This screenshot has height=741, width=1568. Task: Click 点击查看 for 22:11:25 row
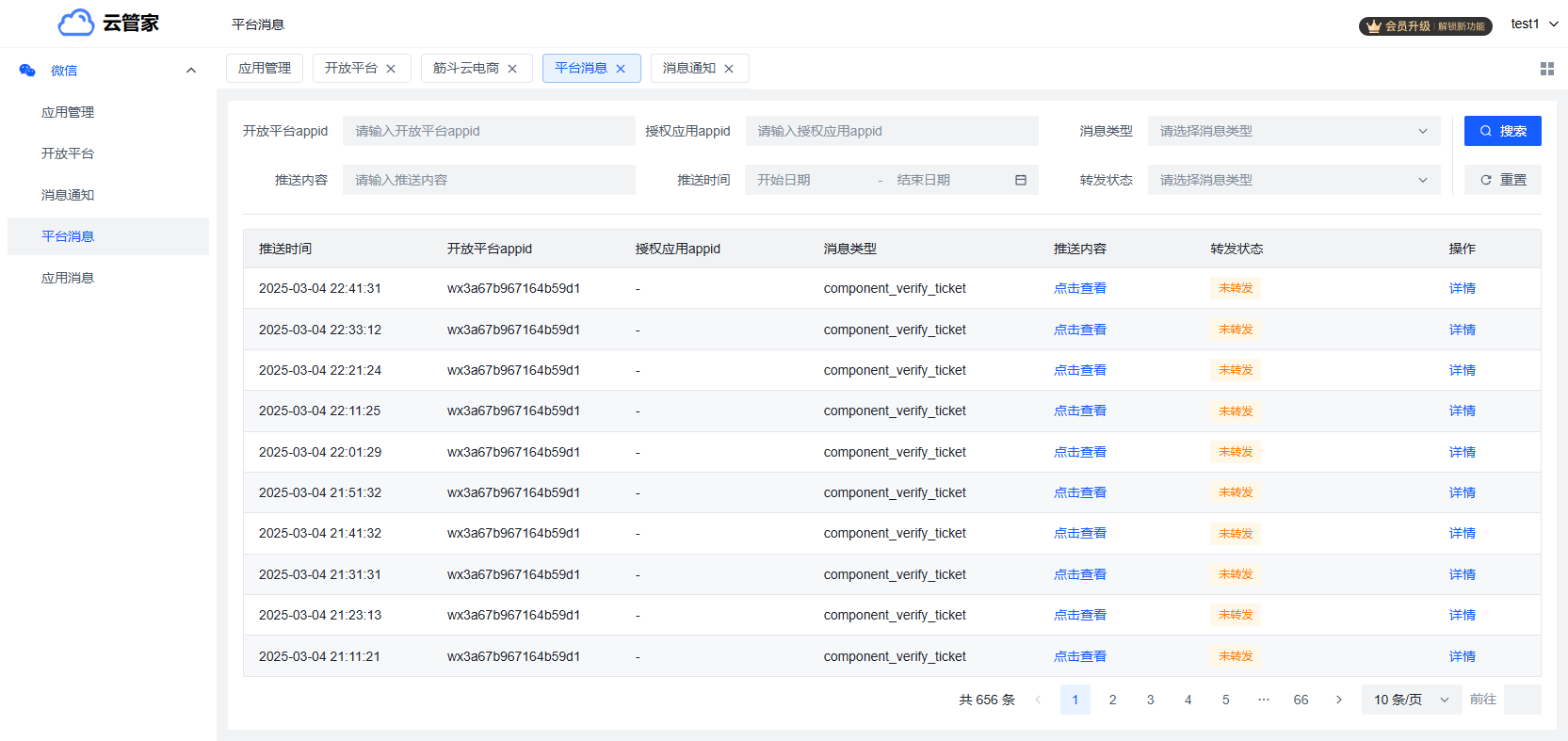coord(1080,411)
